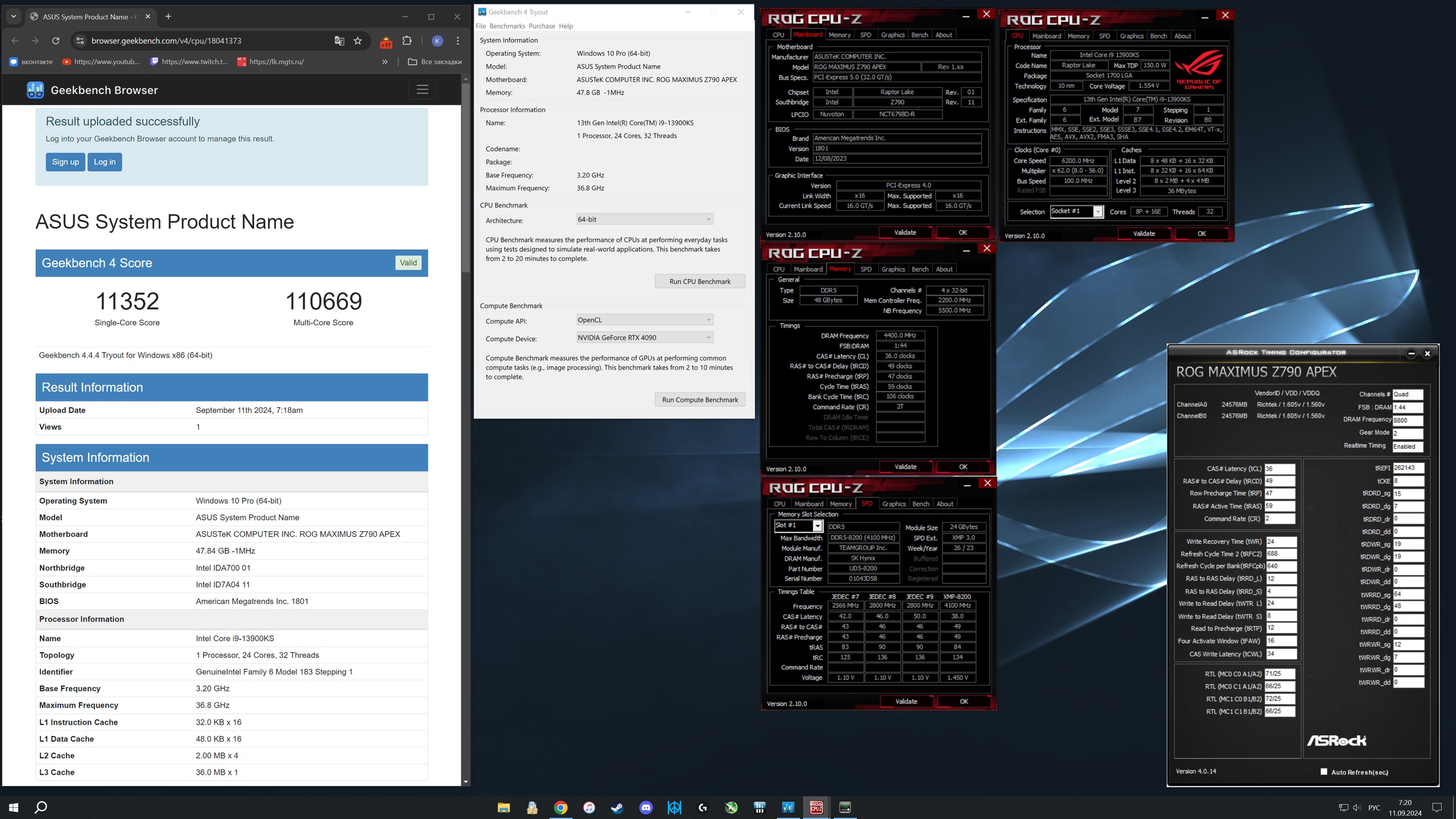Click the Run CPU Benchmark button
Image resolution: width=1456 pixels, height=819 pixels.
click(700, 282)
